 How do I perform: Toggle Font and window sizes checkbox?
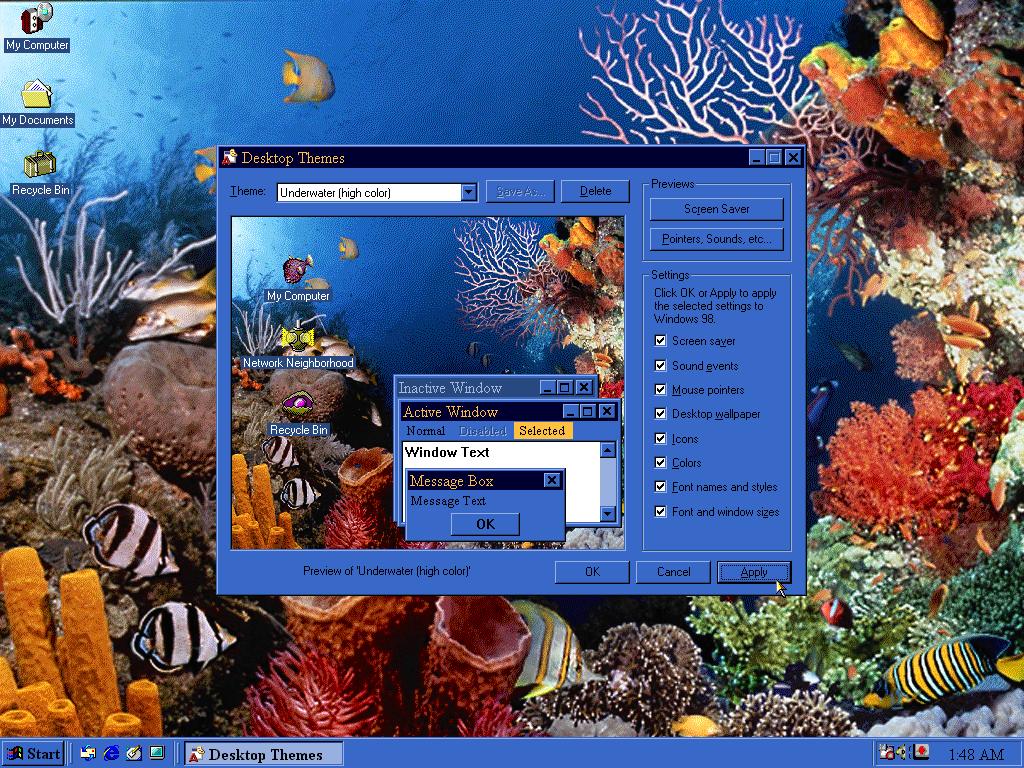tap(660, 512)
